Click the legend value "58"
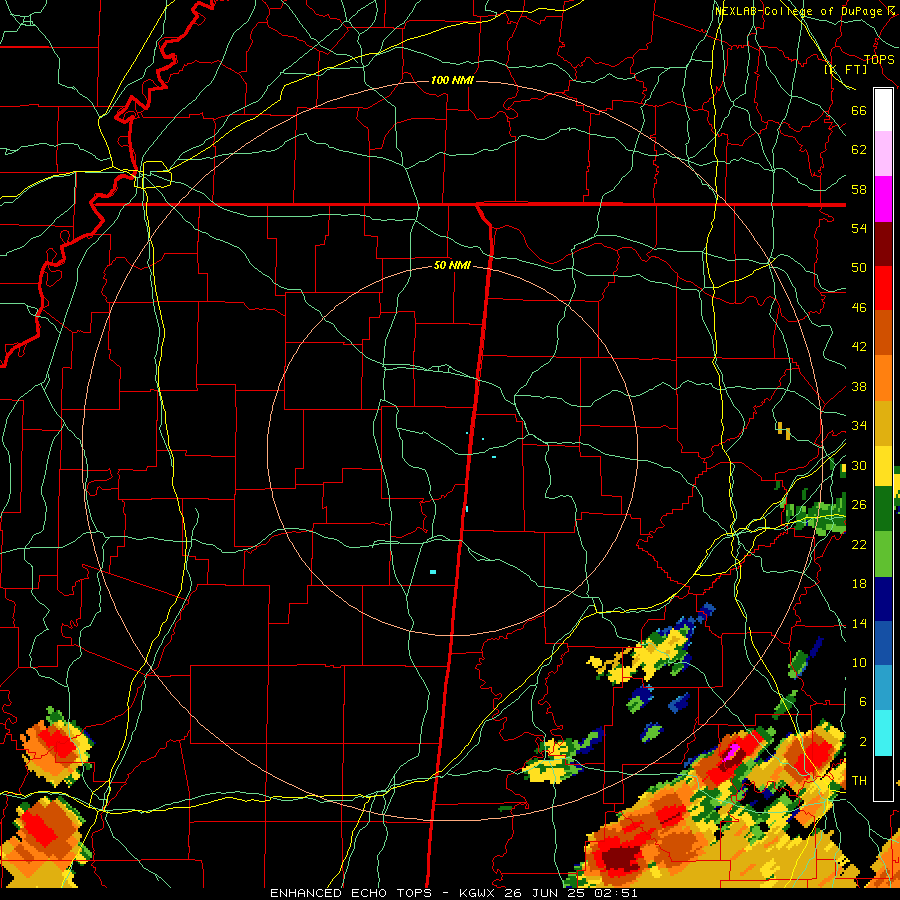Image resolution: width=900 pixels, height=900 pixels. [859, 189]
